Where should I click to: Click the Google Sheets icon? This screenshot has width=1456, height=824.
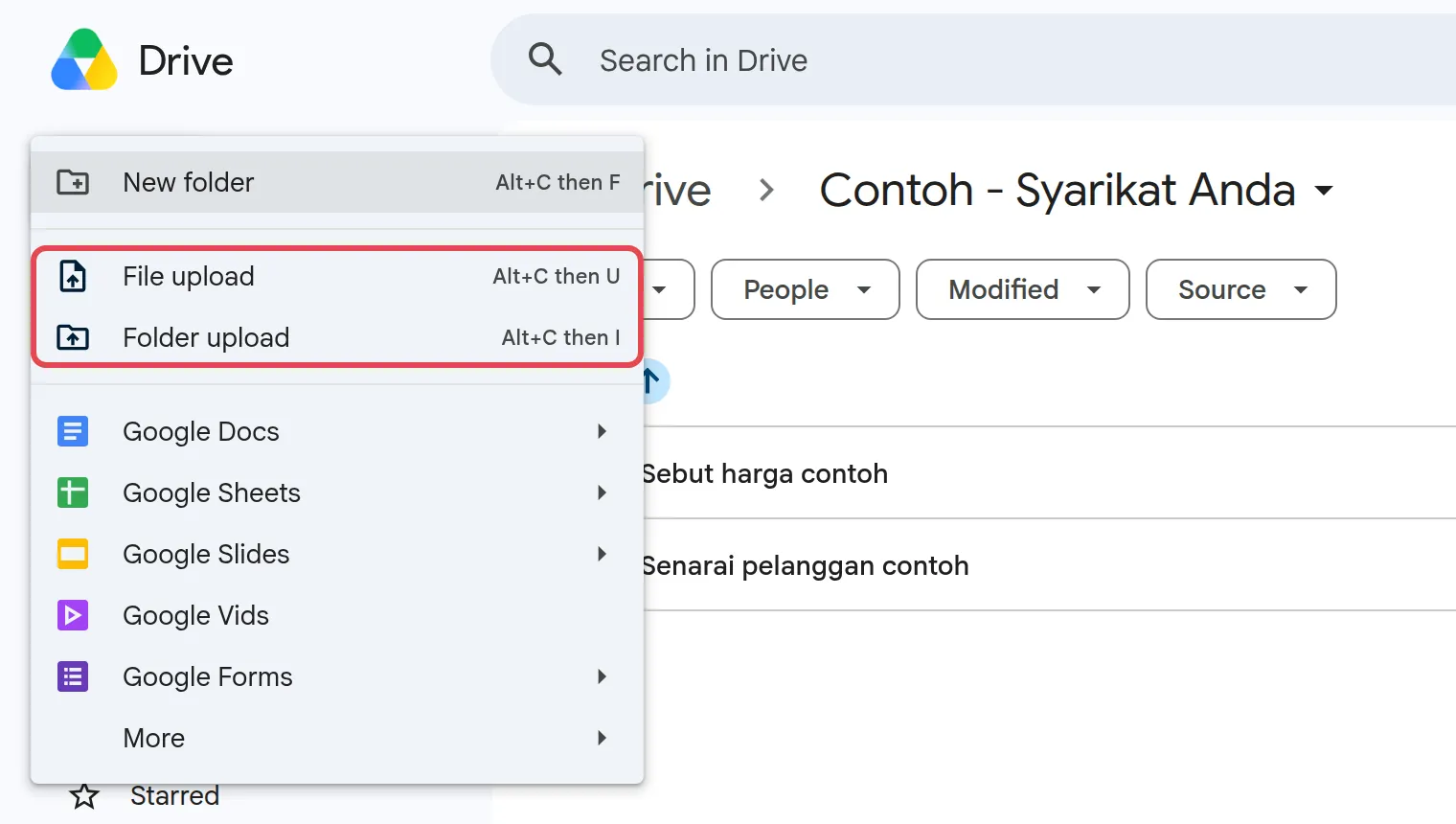(73, 492)
